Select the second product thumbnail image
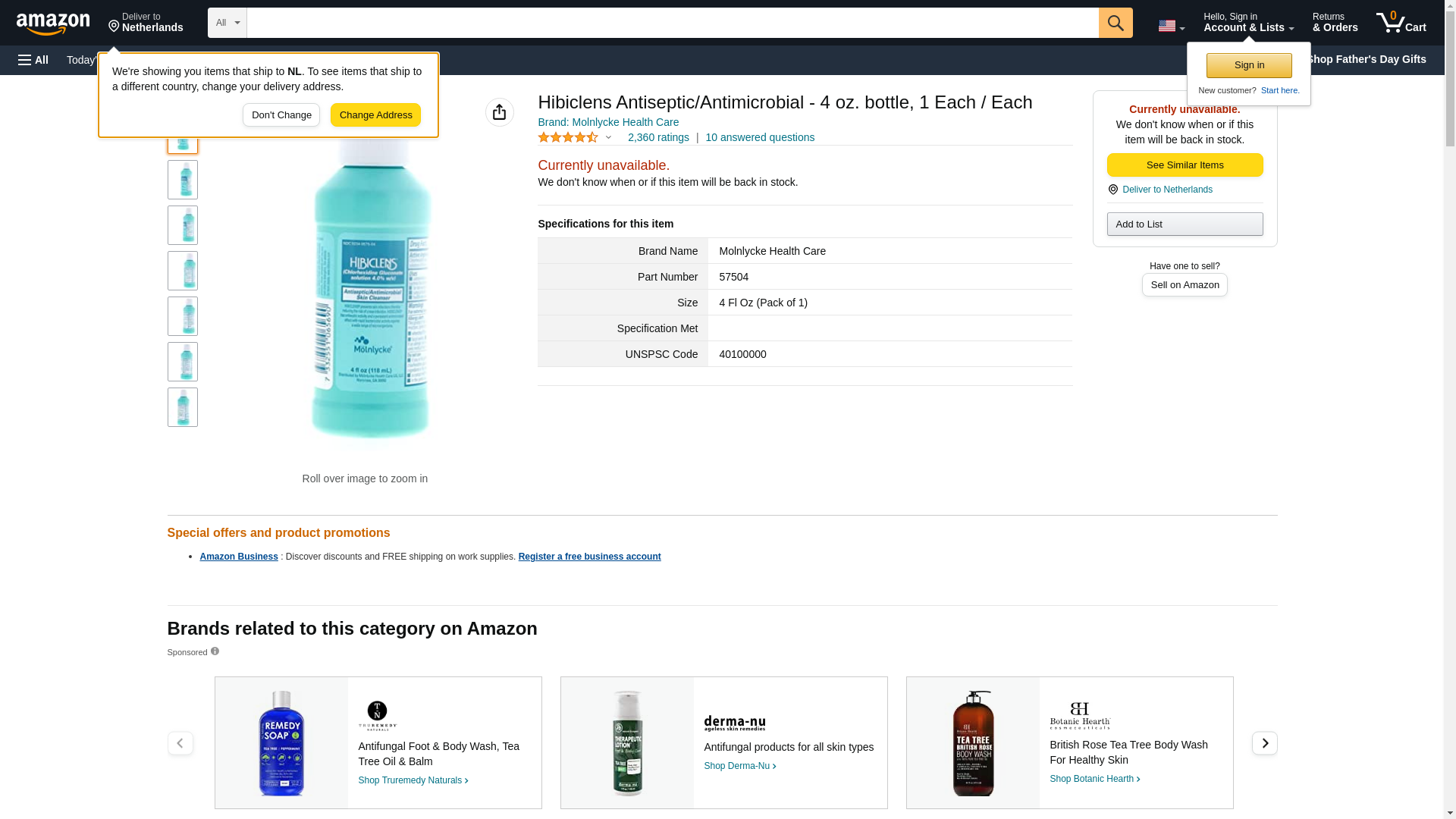1456x819 pixels. (183, 180)
